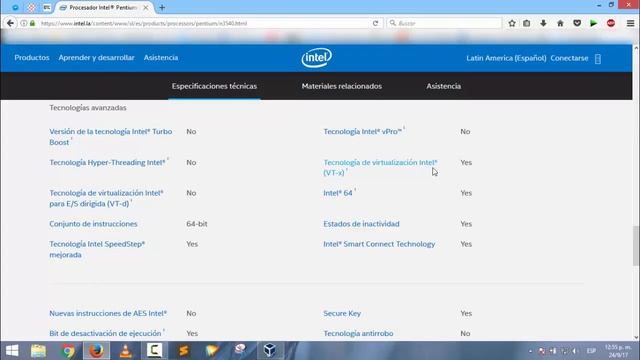Open the Pocket icon in the toolbar
Viewport: 640px width, 360px height.
[577, 23]
